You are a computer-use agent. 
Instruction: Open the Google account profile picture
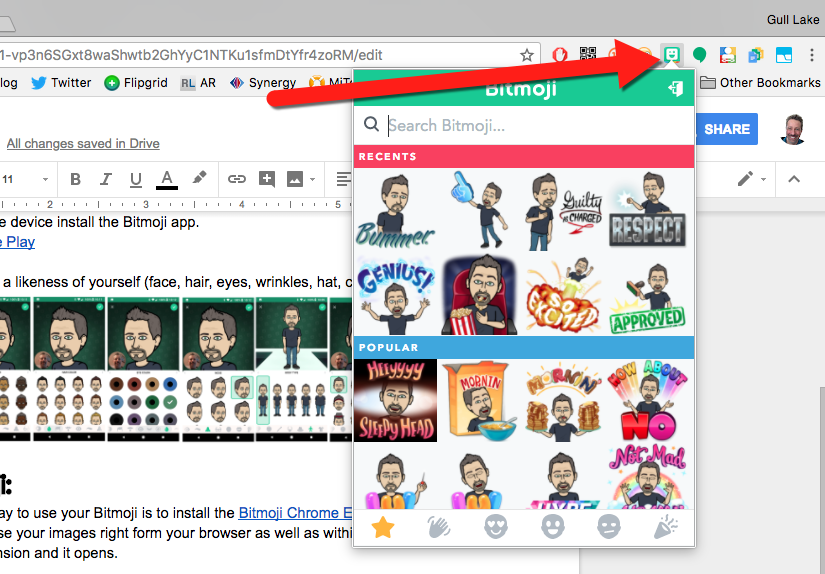[x=794, y=129]
